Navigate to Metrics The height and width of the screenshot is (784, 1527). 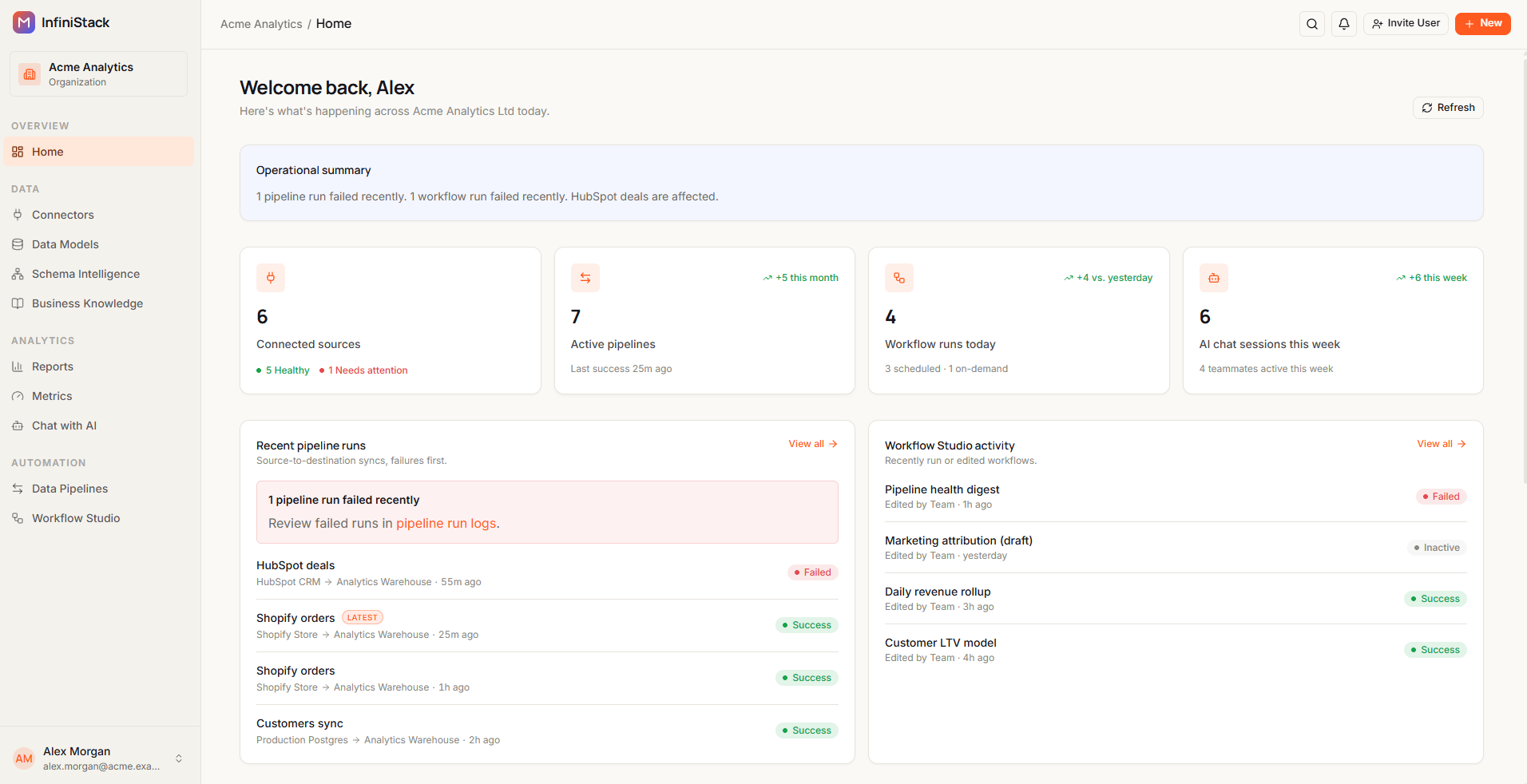99,396
